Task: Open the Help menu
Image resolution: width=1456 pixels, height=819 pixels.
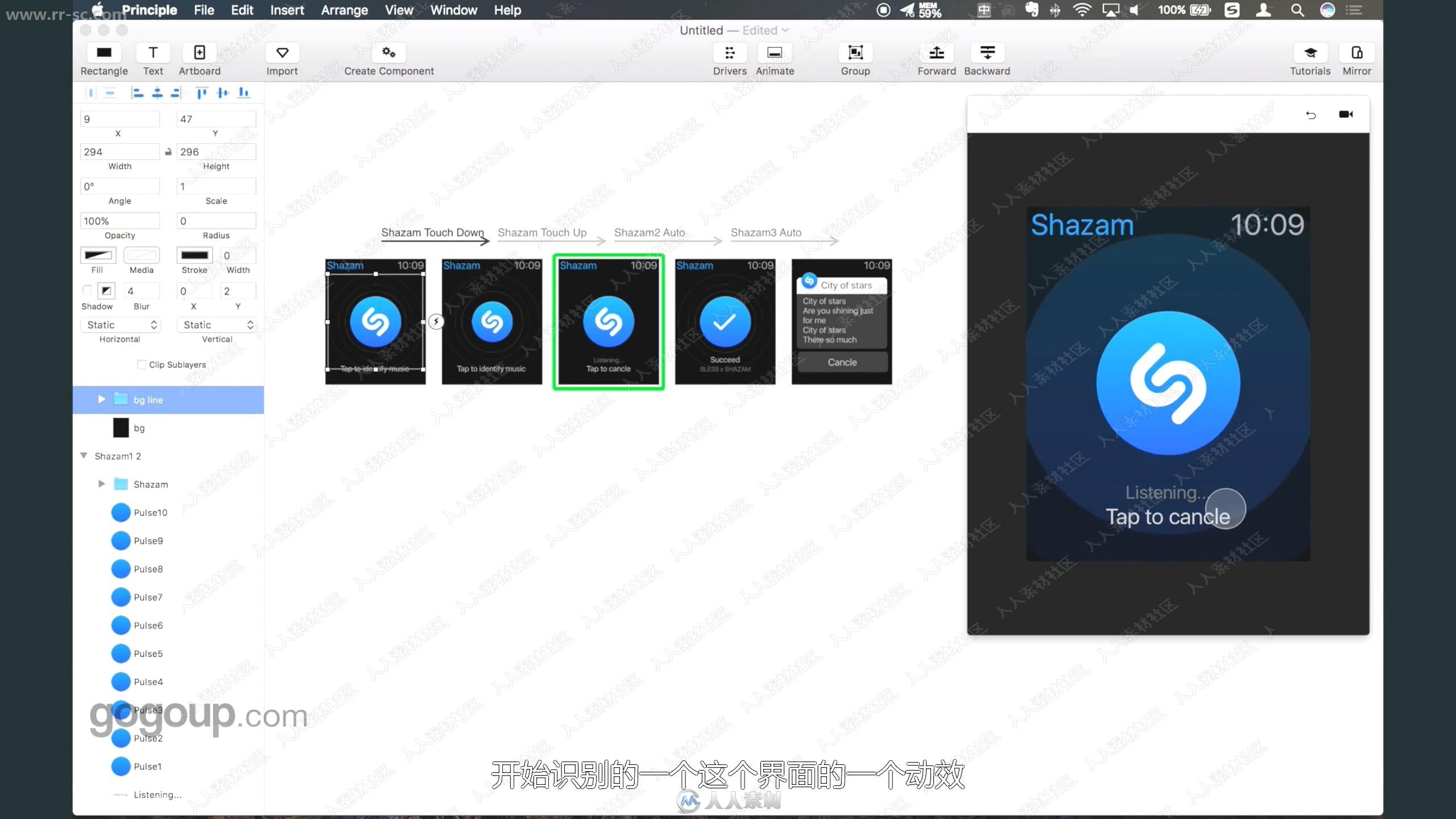Action: click(x=507, y=10)
